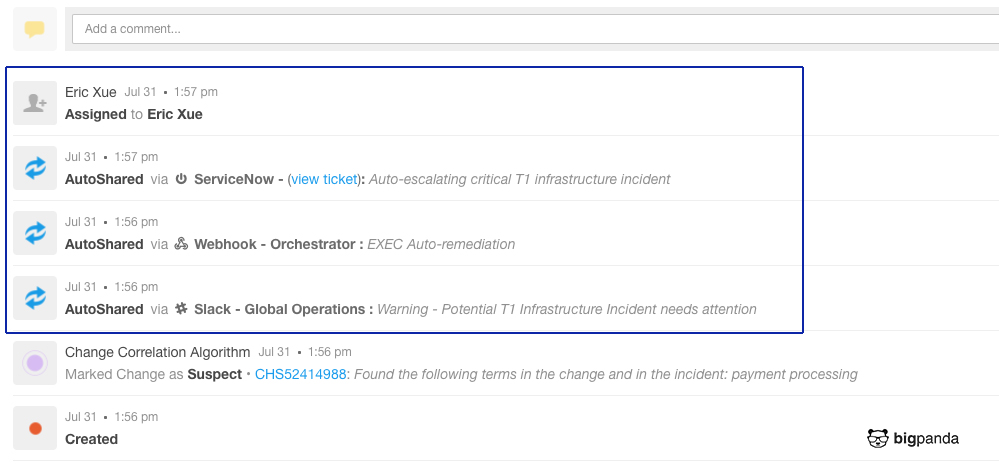This screenshot has height=476, width=999.
Task: Click the ServiceNow AutoShared sync icon
Action: click(x=35, y=168)
